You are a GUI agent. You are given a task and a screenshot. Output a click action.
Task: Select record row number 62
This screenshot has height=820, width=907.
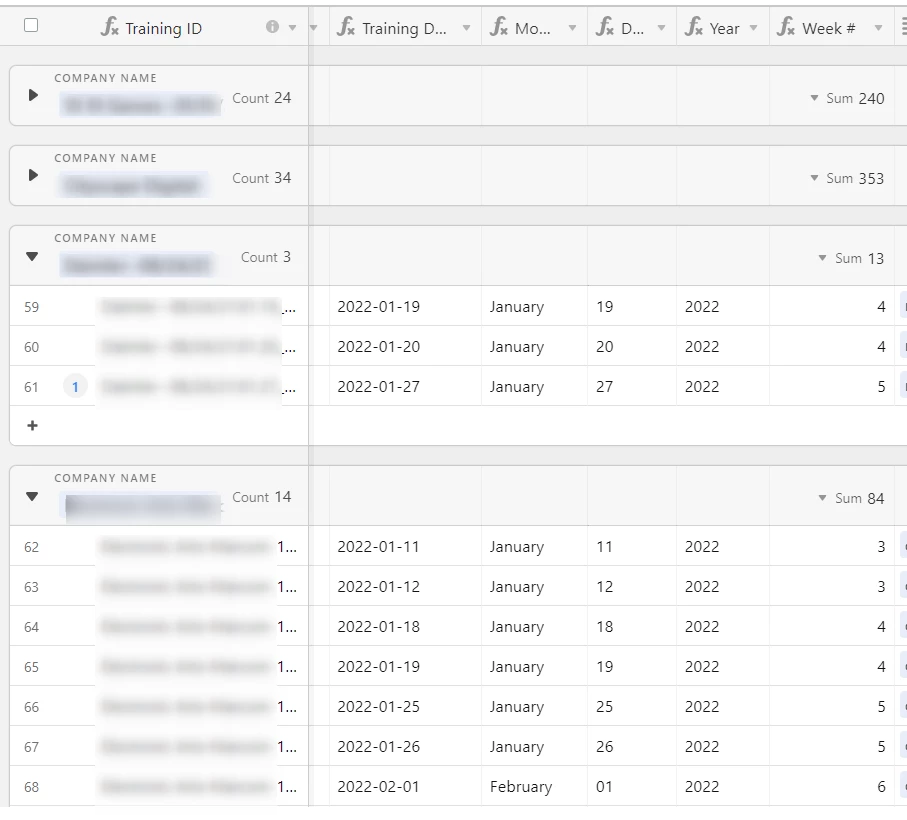32,547
